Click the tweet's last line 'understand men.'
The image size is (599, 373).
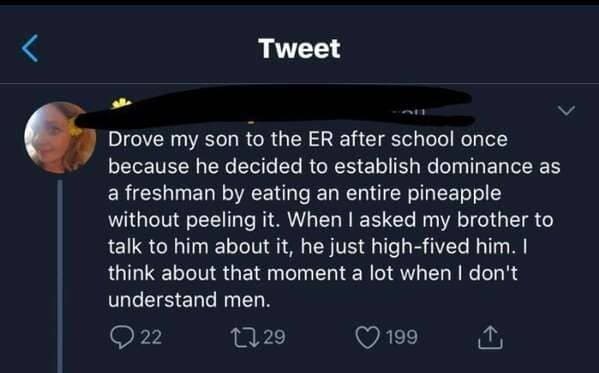click(189, 300)
